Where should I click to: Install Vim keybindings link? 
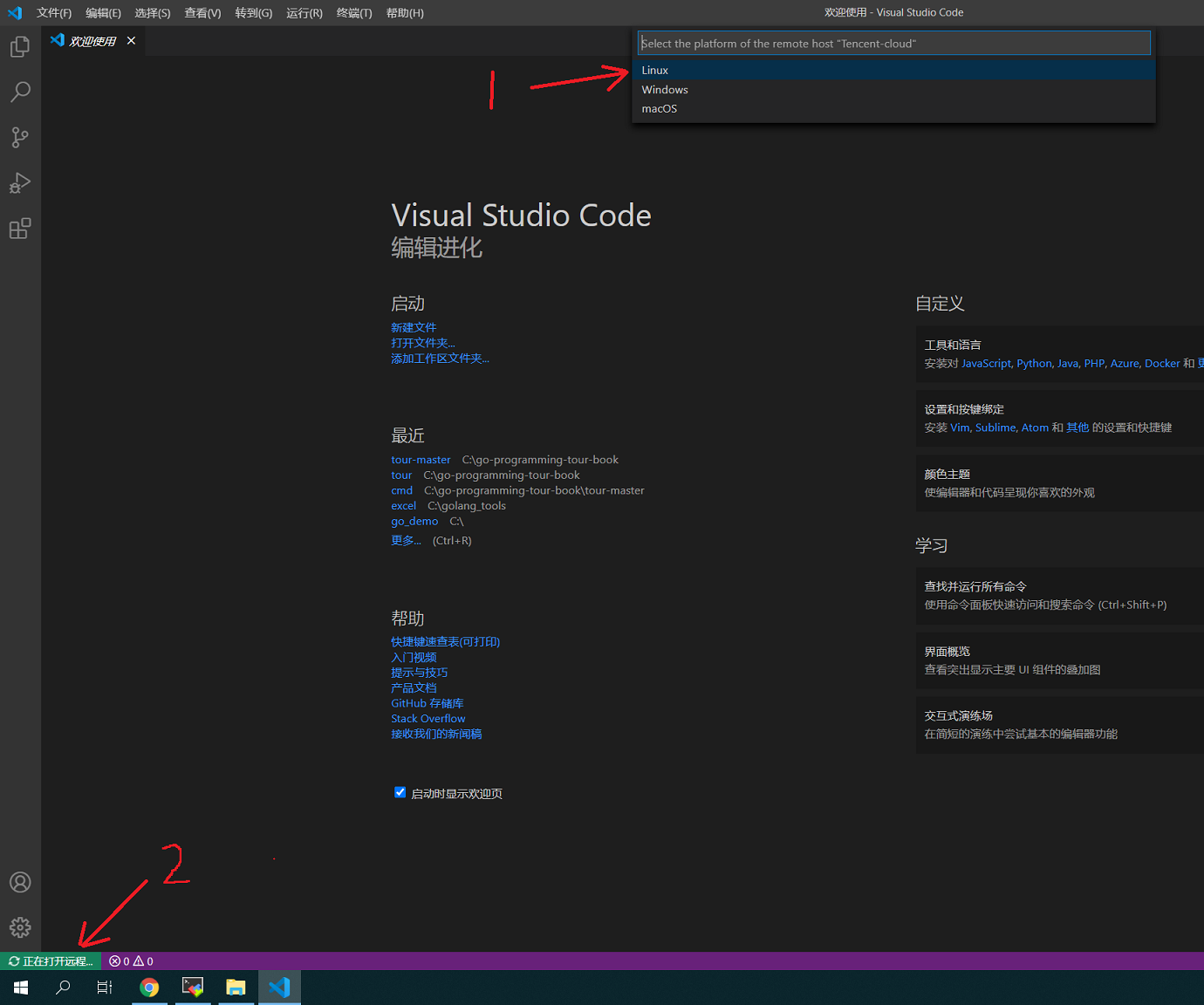960,427
